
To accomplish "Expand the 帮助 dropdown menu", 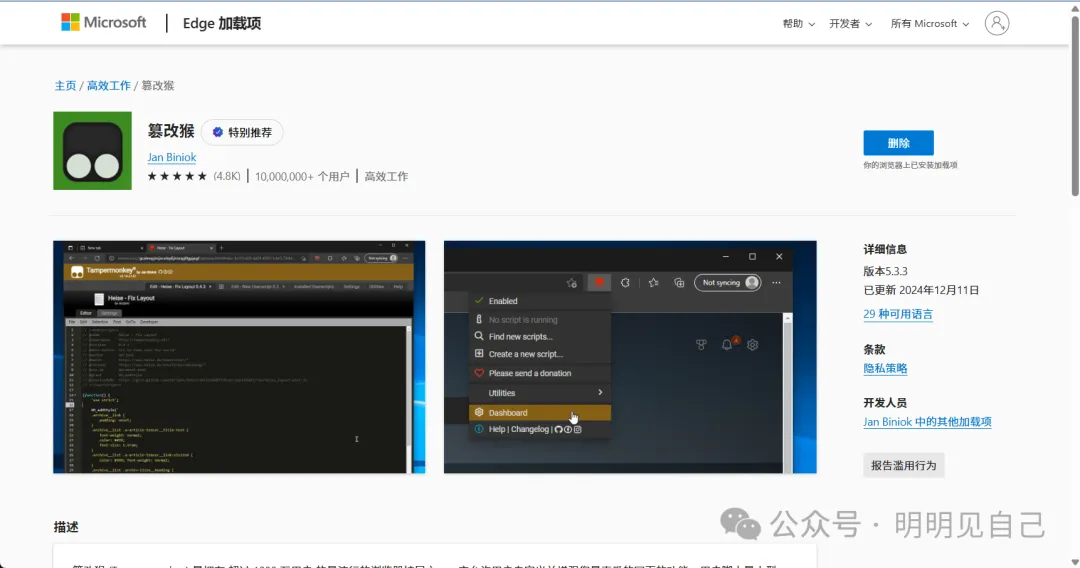I will click(x=798, y=23).
